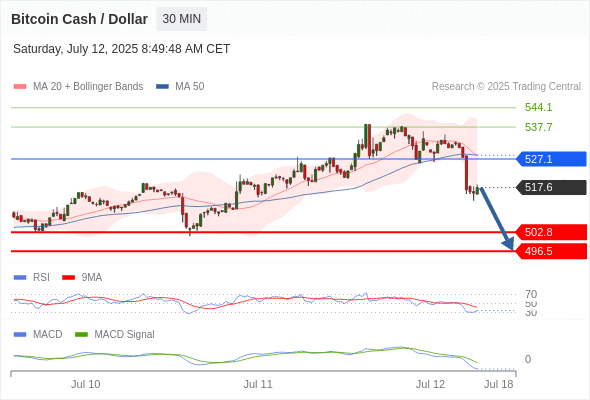Toggle the MACD legend entry
The image size is (590, 400).
pos(38,334)
